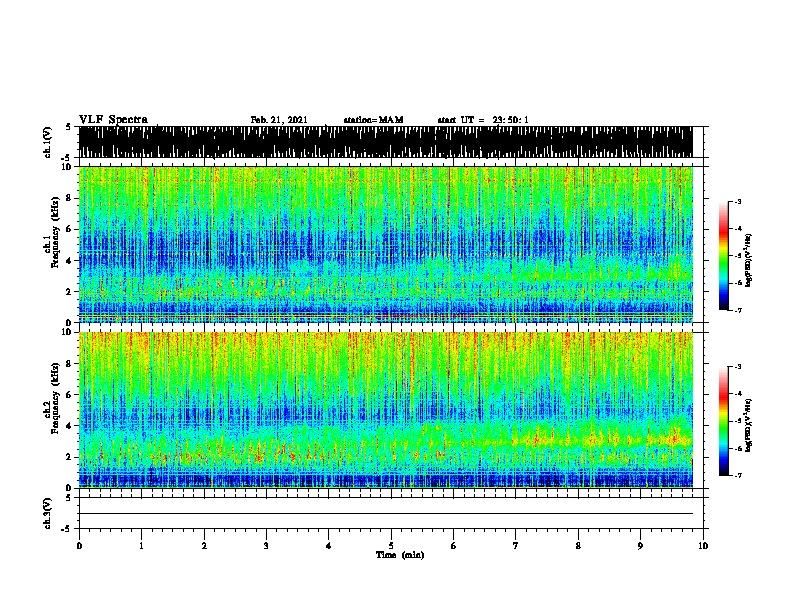Click the "5" time axis tick label
This screenshot has width=792, height=612.
[x=391, y=546]
